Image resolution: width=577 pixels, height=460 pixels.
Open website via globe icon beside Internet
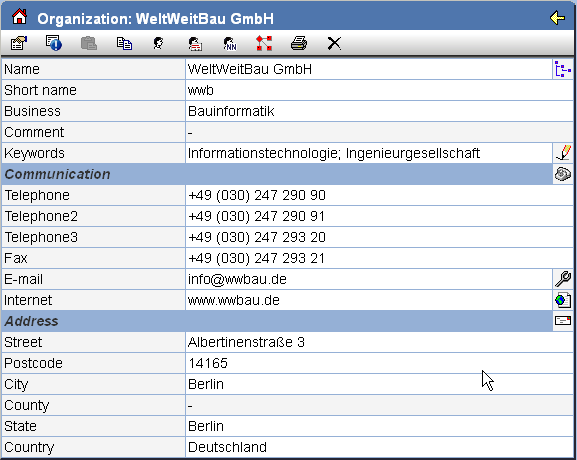coord(563,300)
